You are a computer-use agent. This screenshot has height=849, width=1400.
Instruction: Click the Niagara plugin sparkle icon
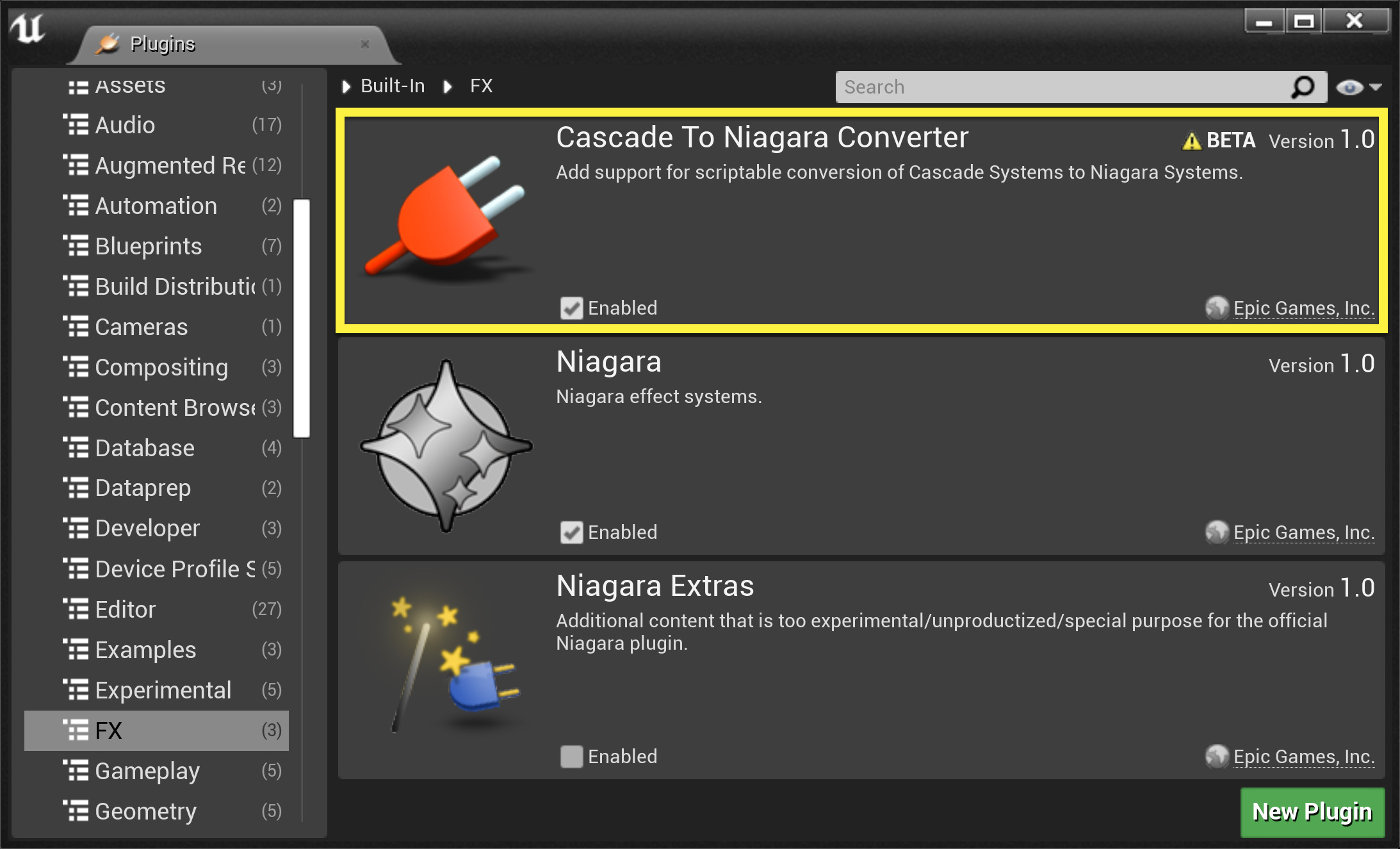(445, 445)
